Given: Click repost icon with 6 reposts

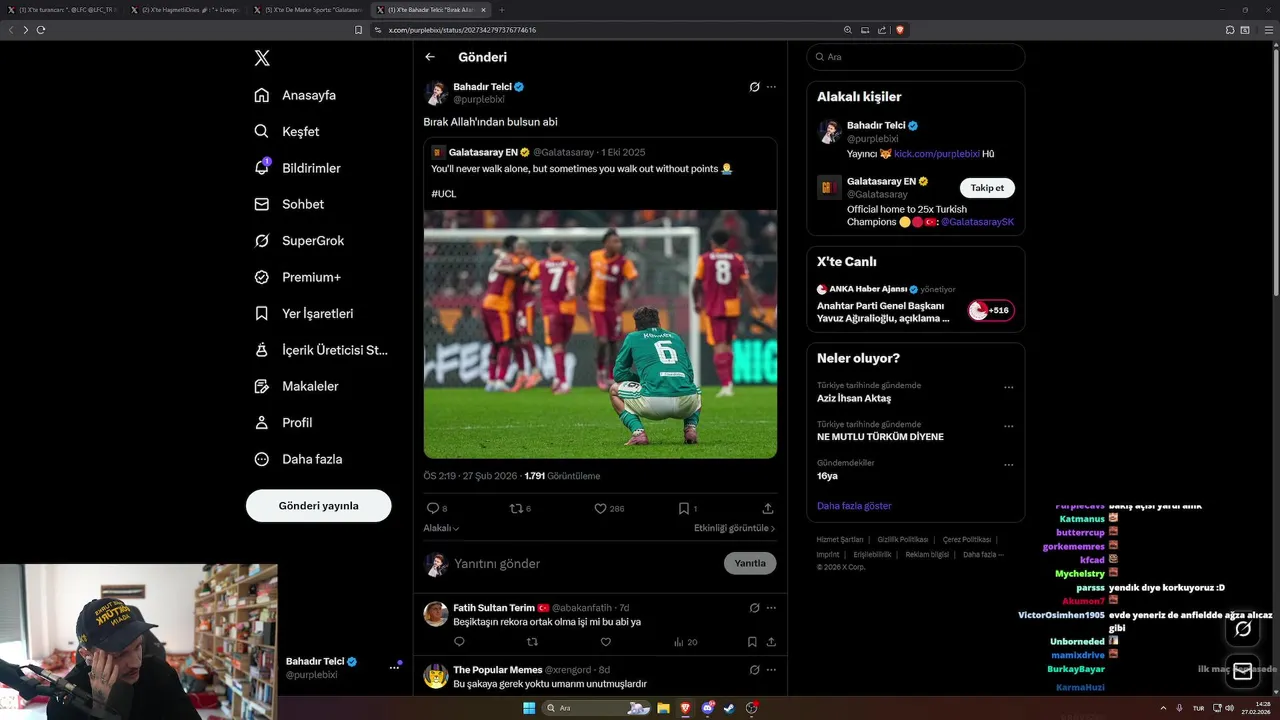Looking at the screenshot, I should [516, 508].
